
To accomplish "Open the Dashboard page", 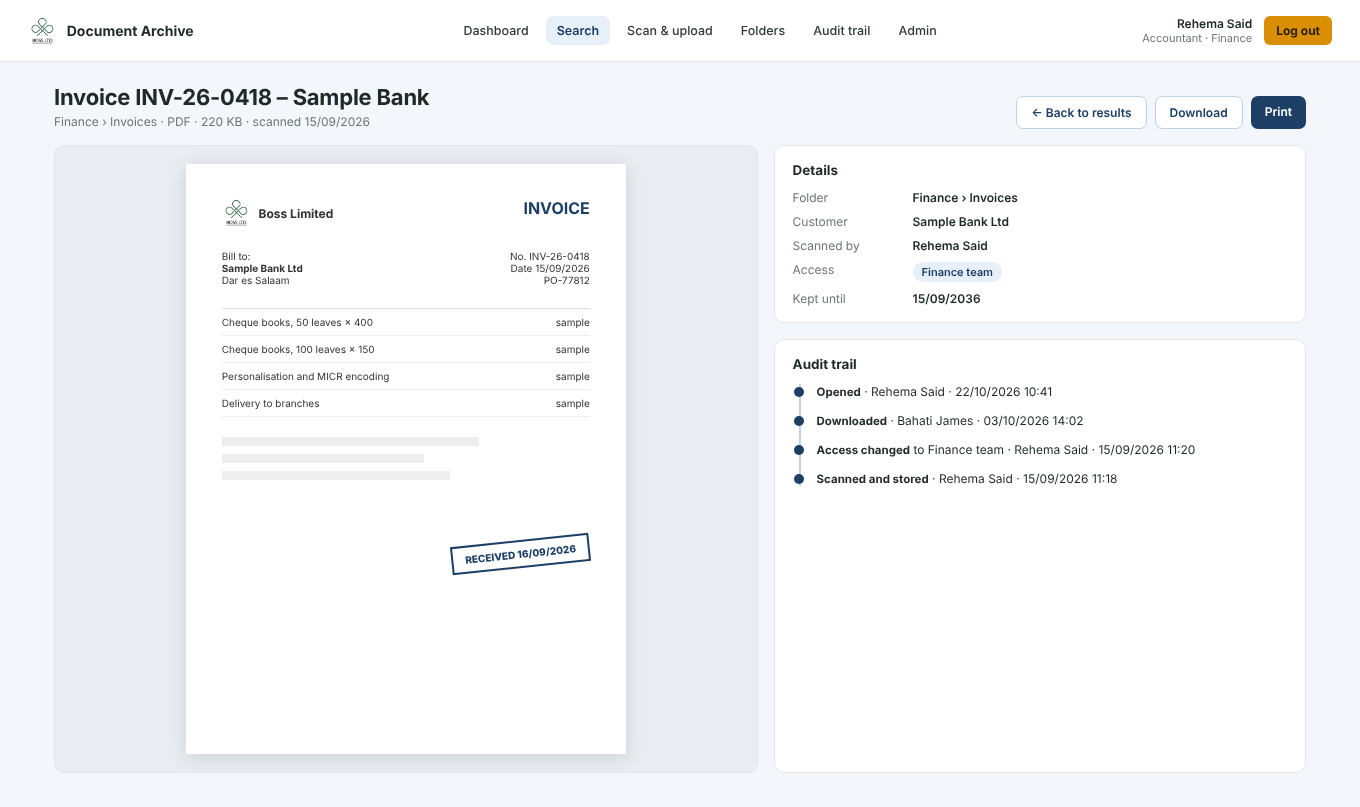I will click(496, 31).
